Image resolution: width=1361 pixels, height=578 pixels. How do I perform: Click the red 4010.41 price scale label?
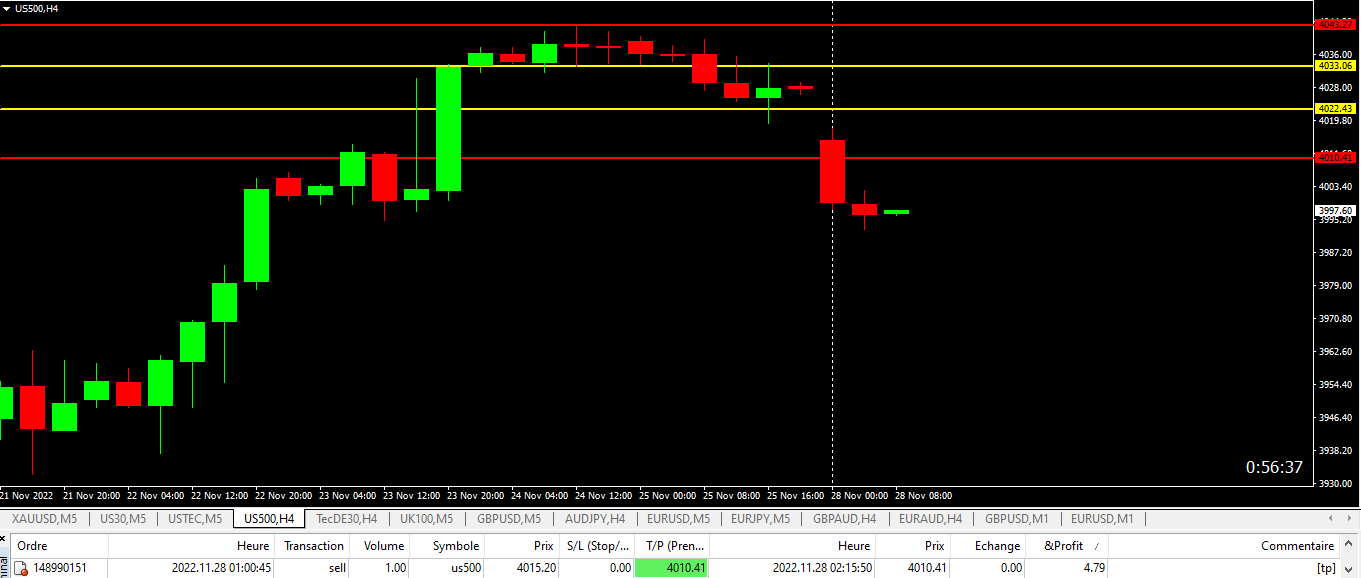click(x=1335, y=158)
